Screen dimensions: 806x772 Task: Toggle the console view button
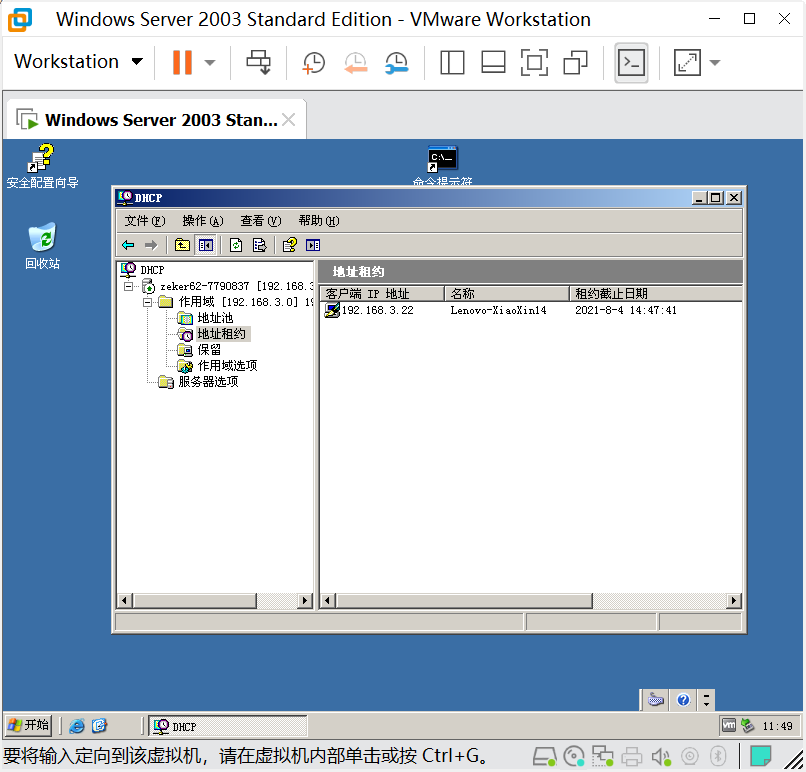[x=631, y=63]
